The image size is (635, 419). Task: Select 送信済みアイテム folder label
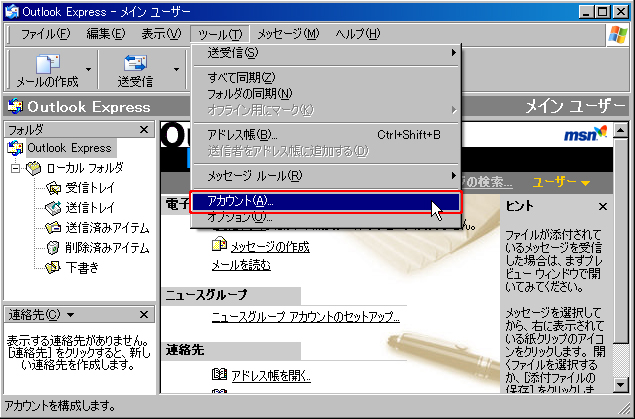click(x=107, y=228)
